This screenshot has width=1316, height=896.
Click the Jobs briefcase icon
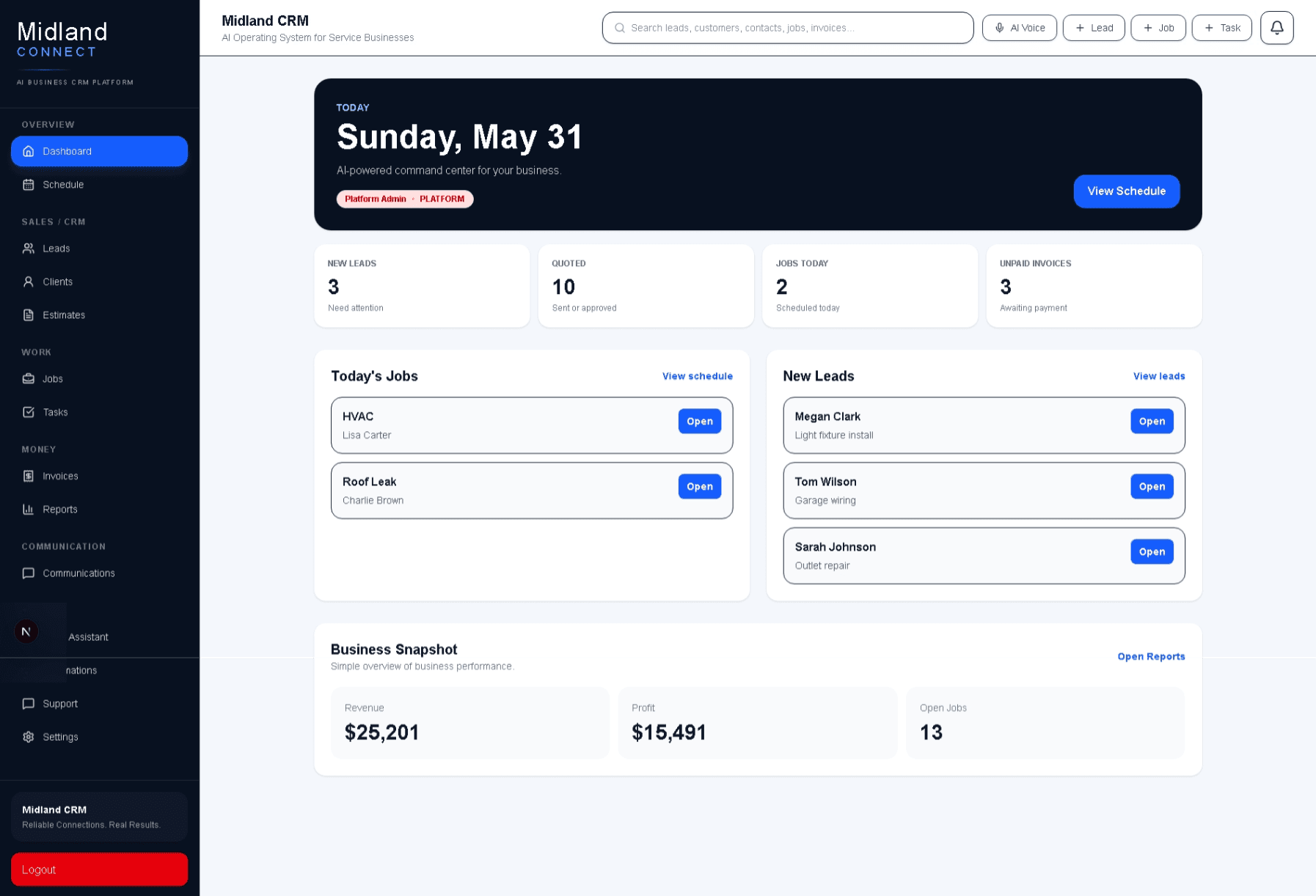pos(29,379)
